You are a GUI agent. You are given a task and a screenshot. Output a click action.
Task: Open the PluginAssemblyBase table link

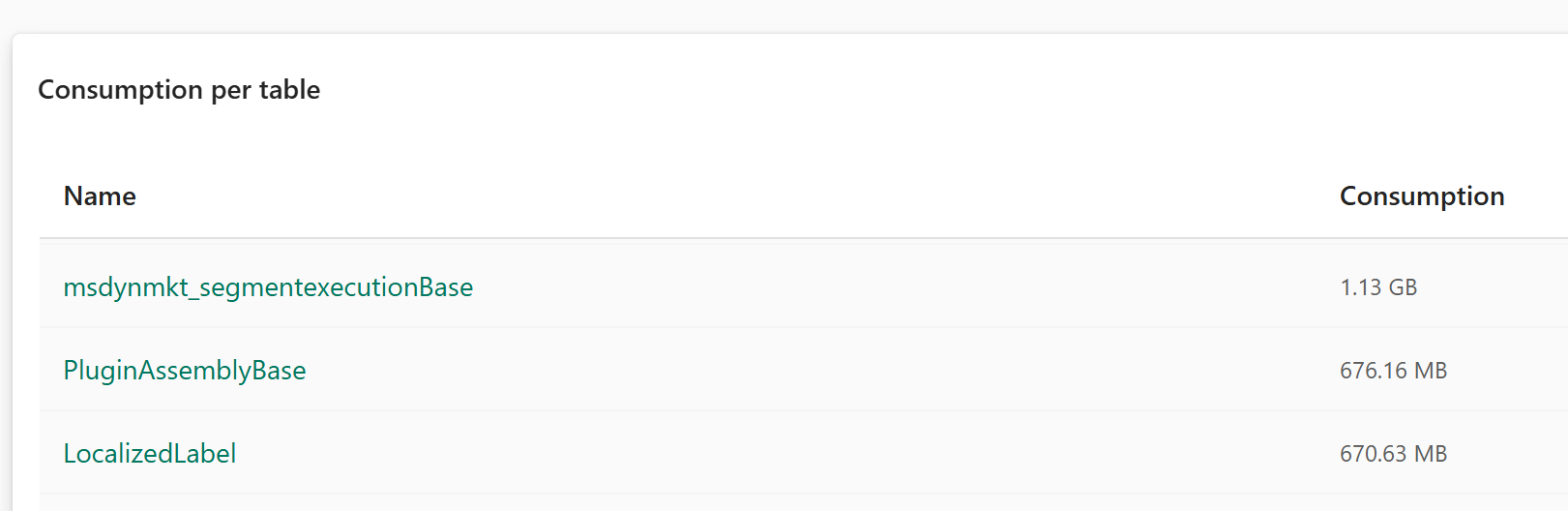click(x=185, y=371)
